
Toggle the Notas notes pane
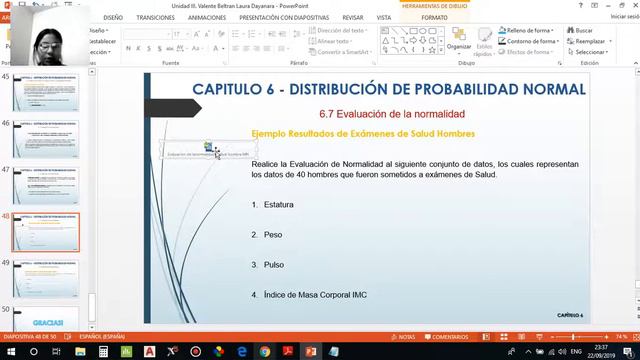[x=403, y=337]
